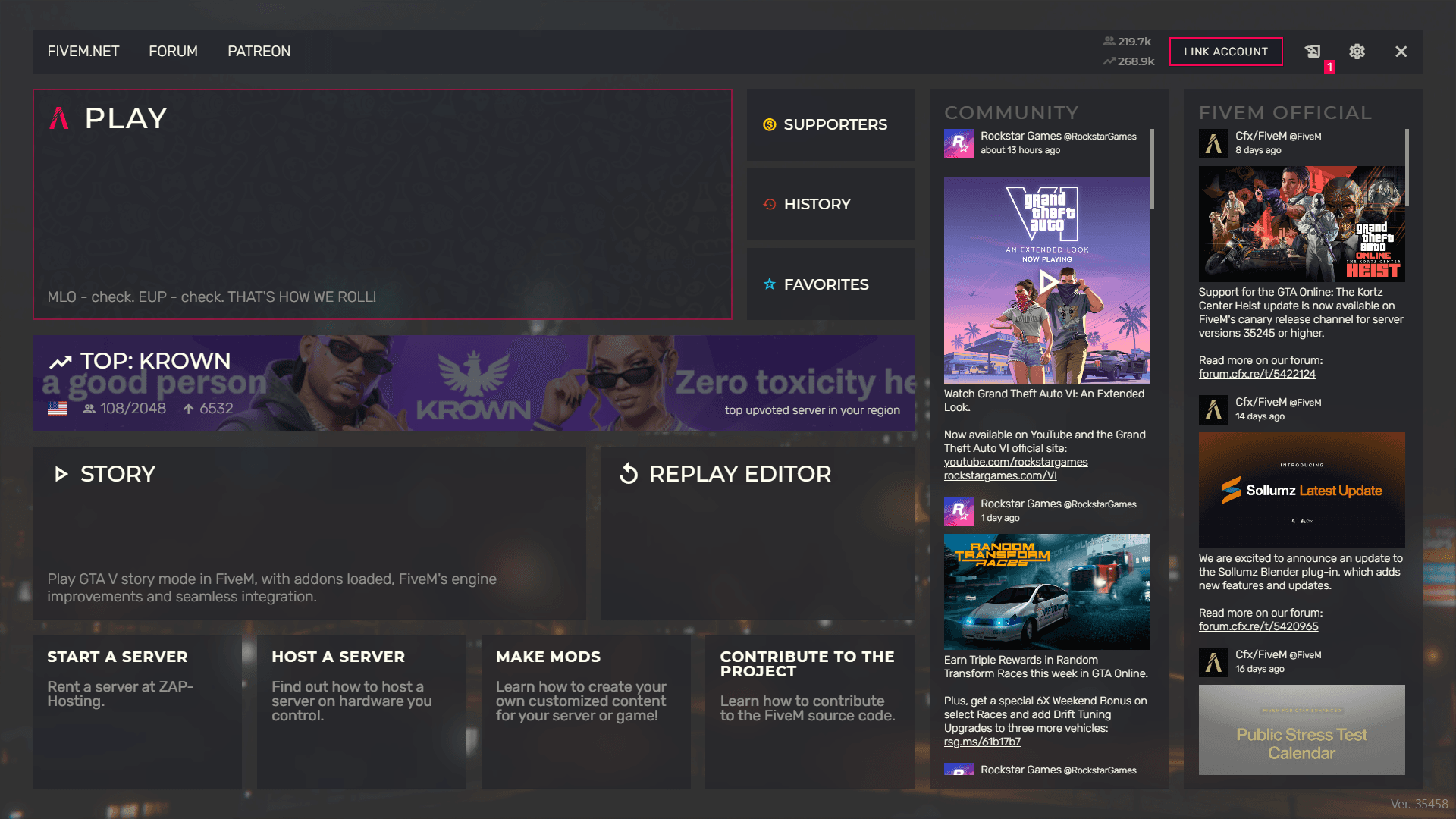Click the trending arrow icon beside TOP: KROWN
The image size is (1456, 819).
61,362
